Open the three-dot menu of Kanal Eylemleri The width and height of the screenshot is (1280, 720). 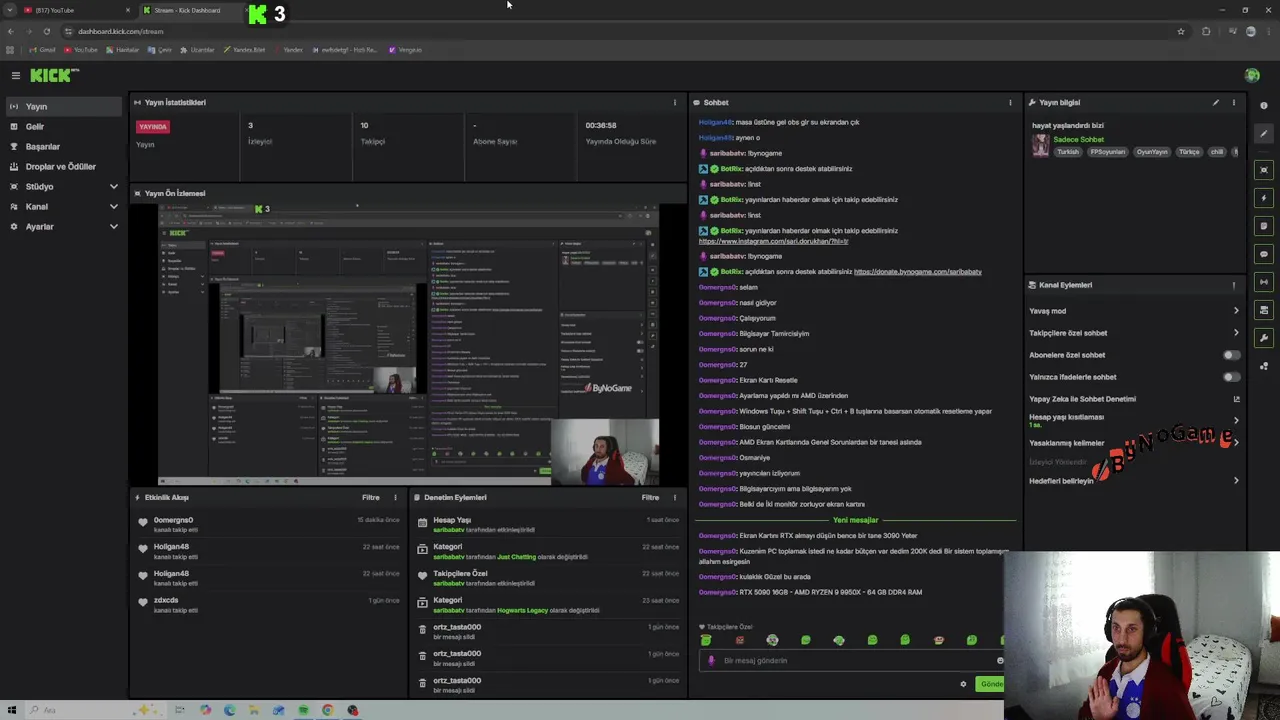pyautogui.click(x=1234, y=285)
